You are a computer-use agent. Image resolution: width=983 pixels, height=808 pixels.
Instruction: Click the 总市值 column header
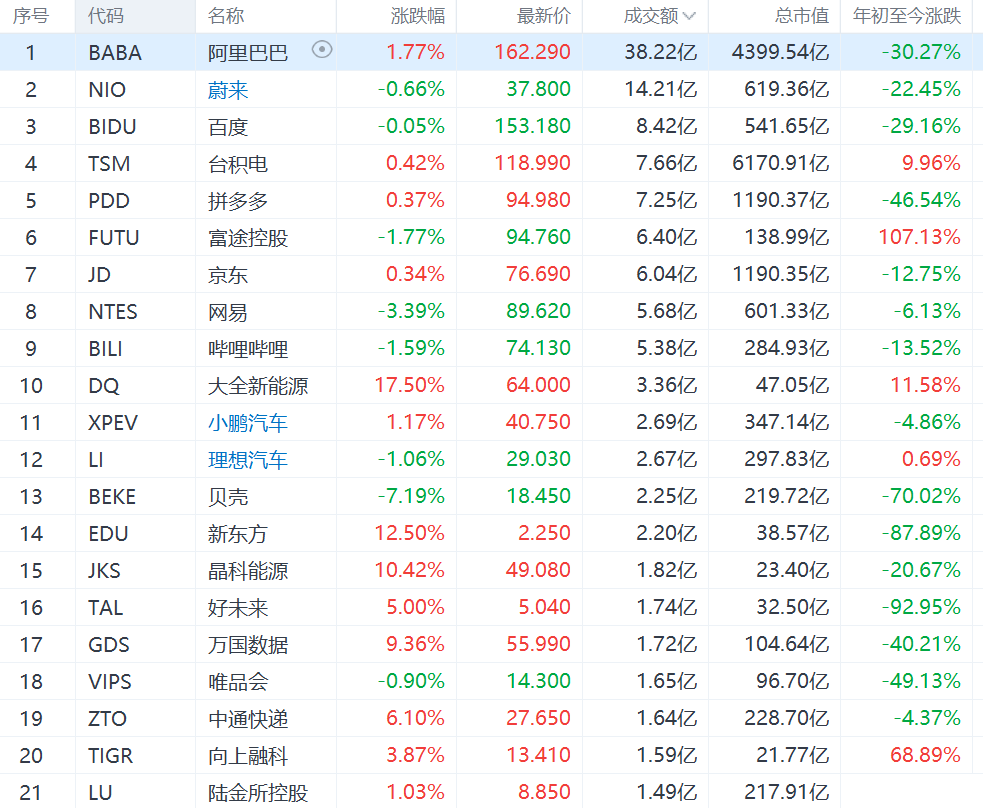click(801, 16)
